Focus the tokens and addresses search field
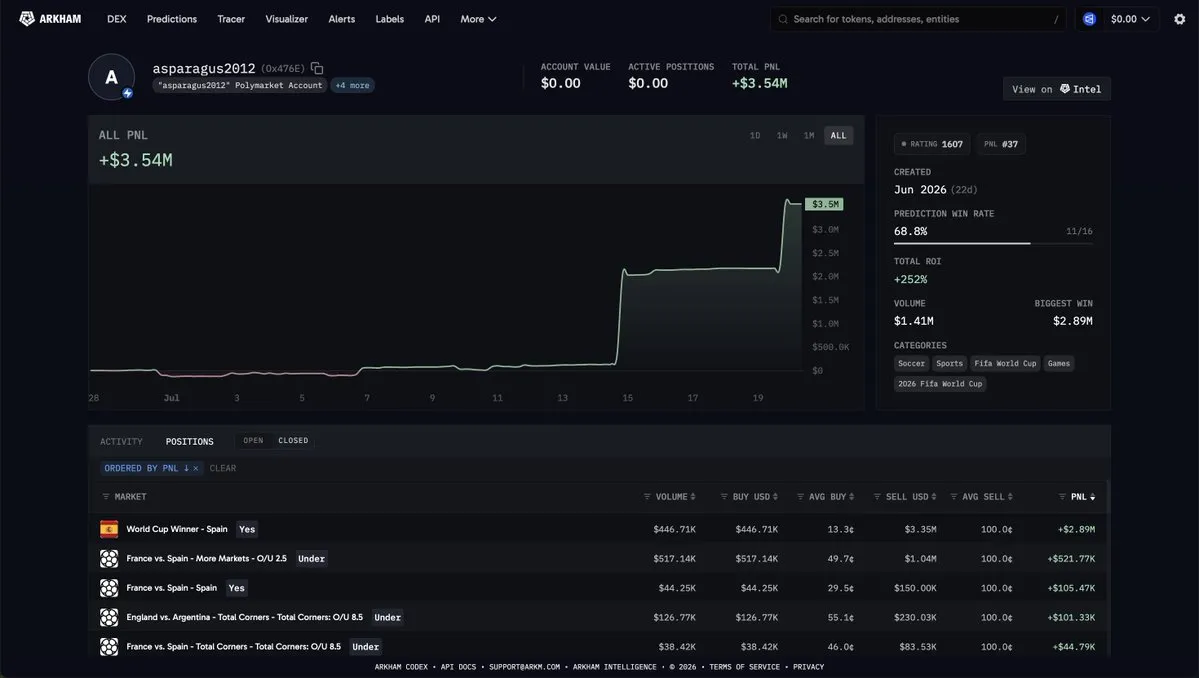The width and height of the screenshot is (1199, 678). click(x=918, y=19)
